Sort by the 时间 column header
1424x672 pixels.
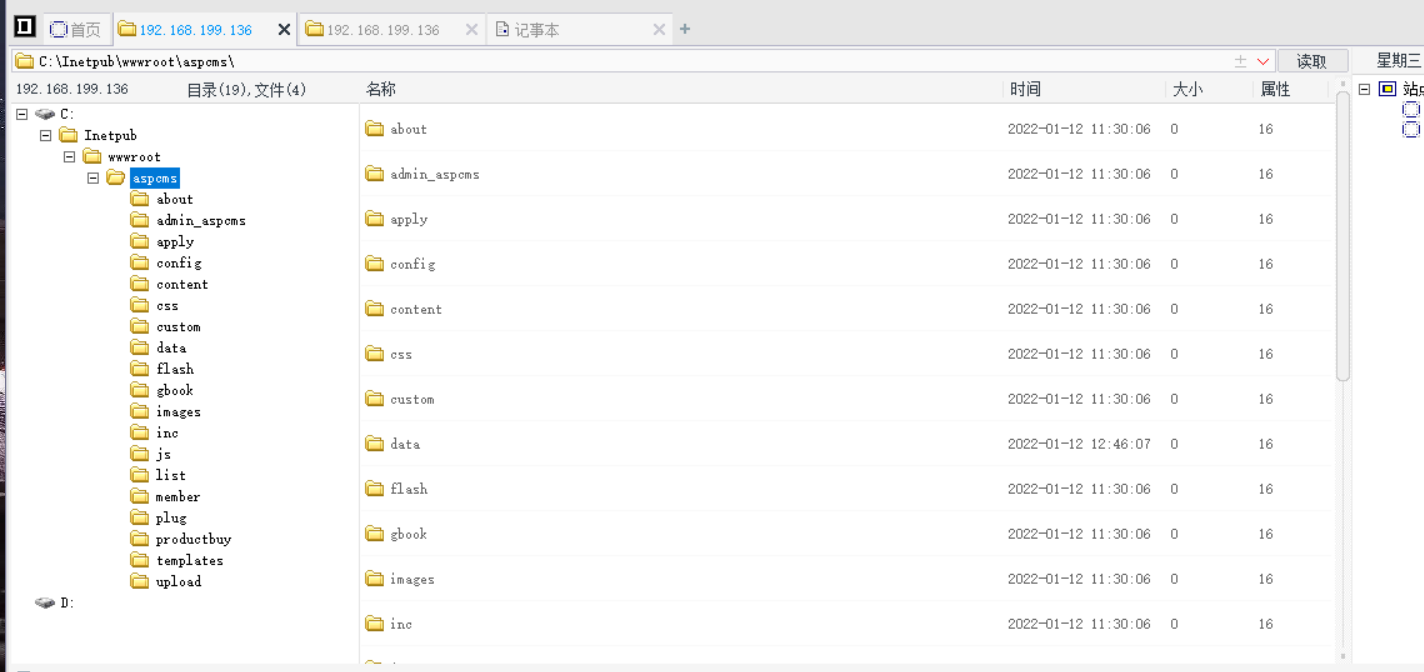pos(1025,89)
